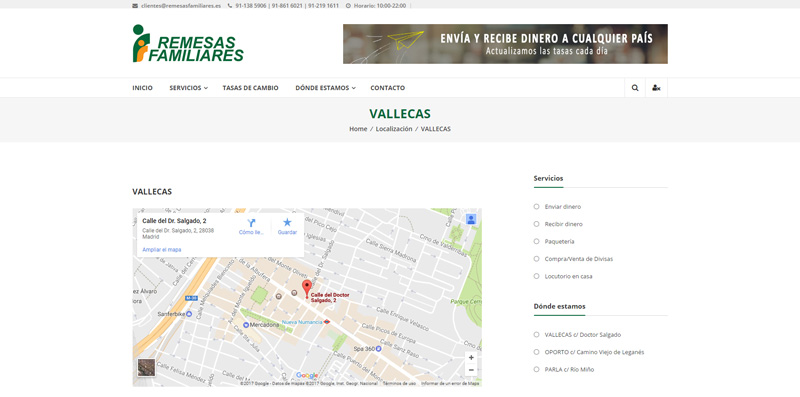Click the Cómo llegar directions icon
The height and width of the screenshot is (397, 800).
click(x=251, y=223)
